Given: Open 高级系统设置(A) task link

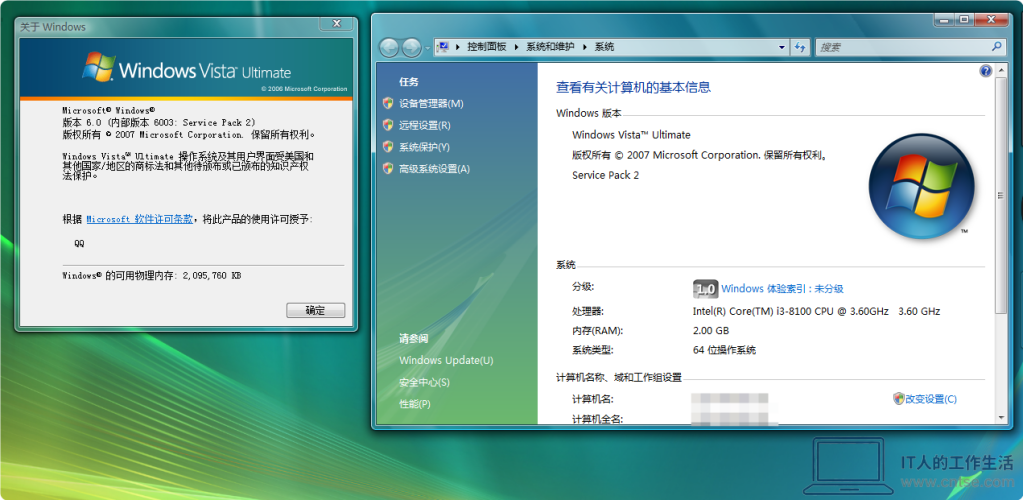Looking at the screenshot, I should pos(435,169).
